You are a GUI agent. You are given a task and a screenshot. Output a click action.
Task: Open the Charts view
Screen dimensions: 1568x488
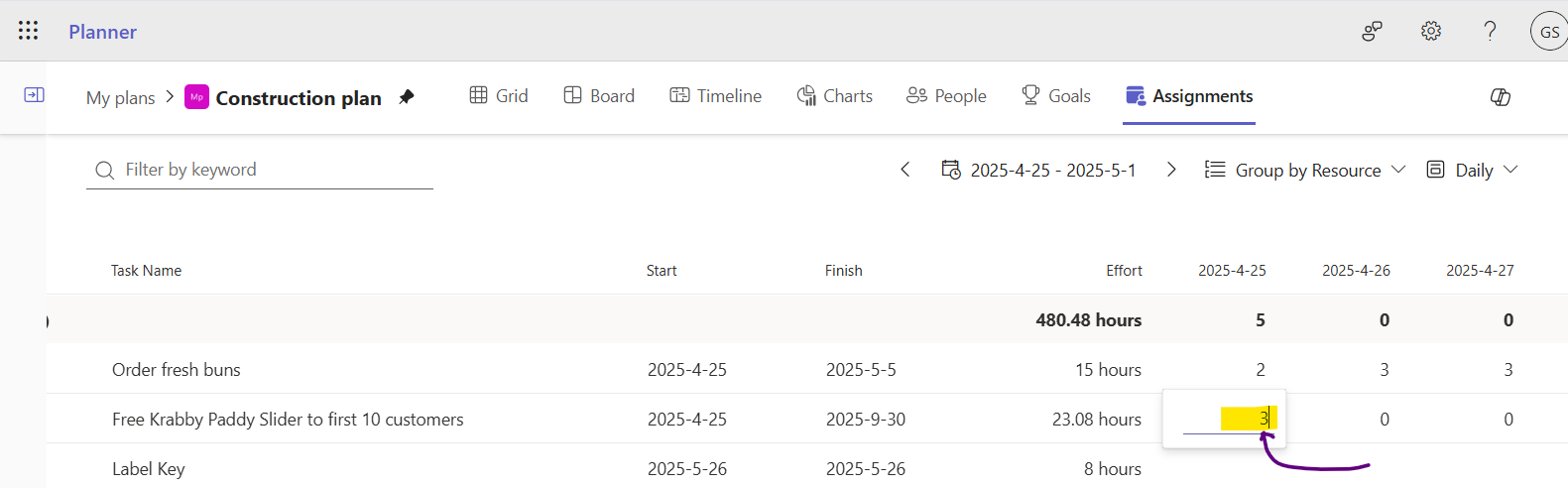[x=835, y=96]
